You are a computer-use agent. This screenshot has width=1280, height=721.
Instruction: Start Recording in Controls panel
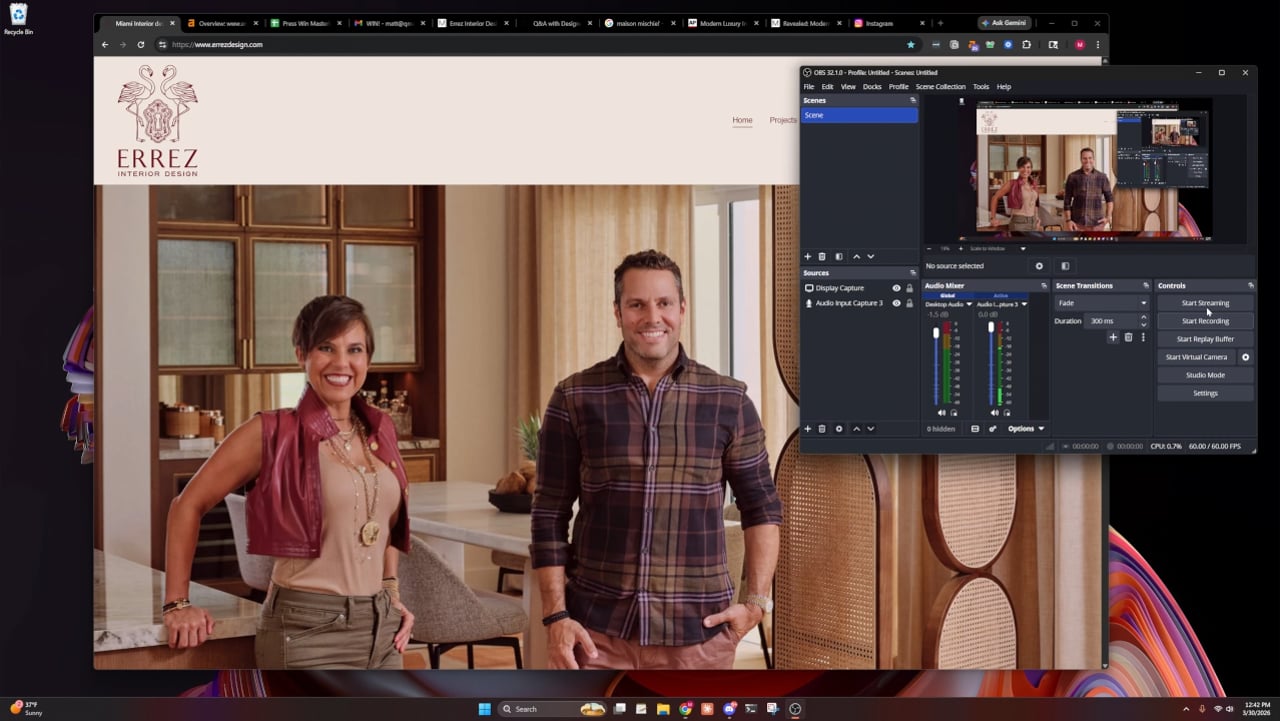(1205, 321)
